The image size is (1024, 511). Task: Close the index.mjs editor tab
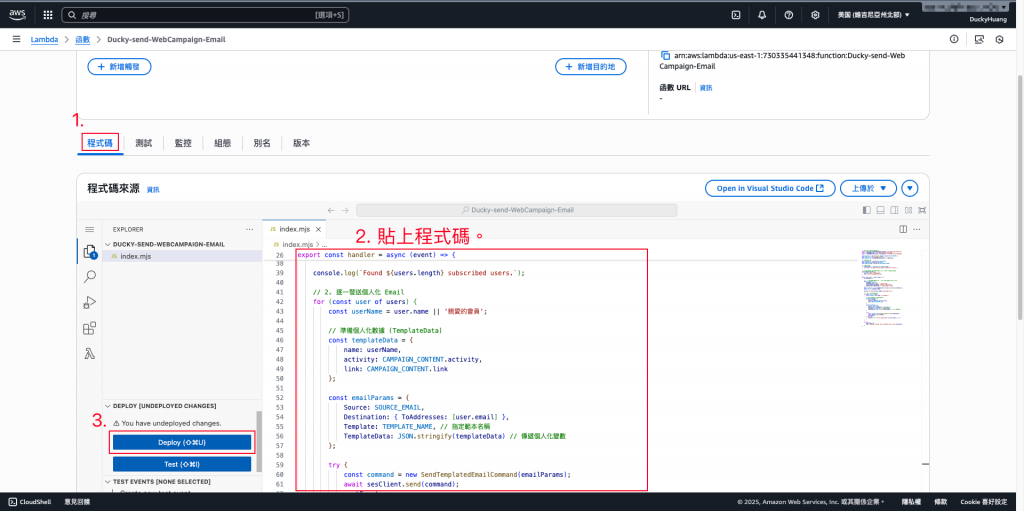[x=318, y=229]
